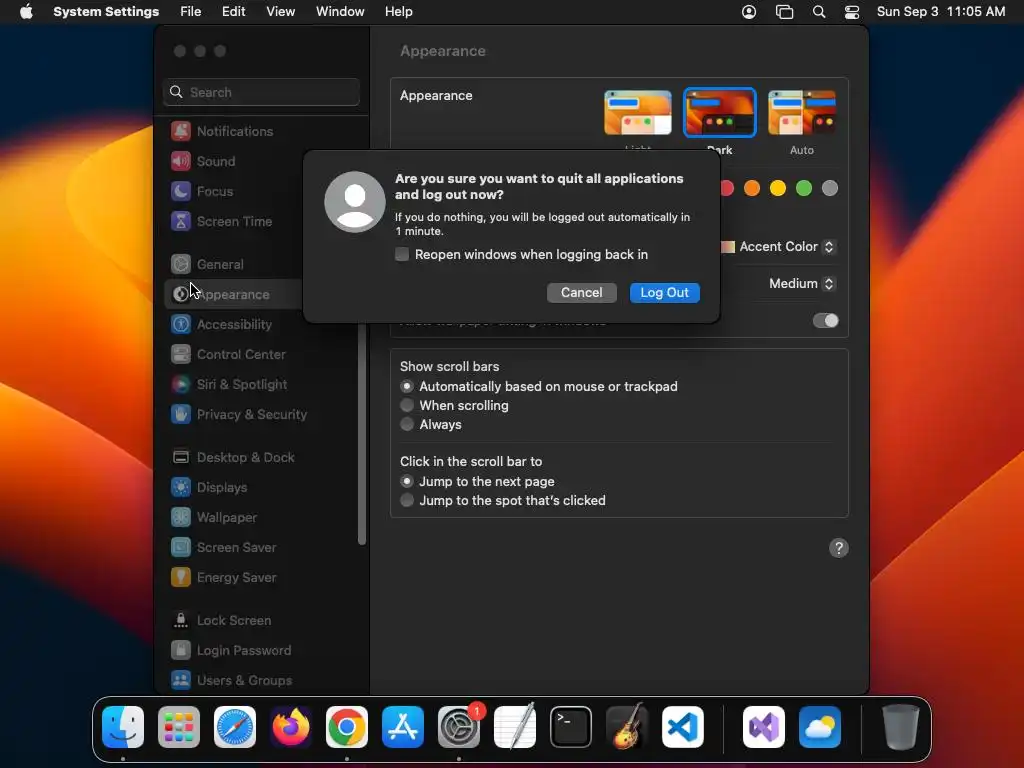Toggle the wallpaper tinting switch
This screenshot has height=768, width=1024.
(825, 321)
